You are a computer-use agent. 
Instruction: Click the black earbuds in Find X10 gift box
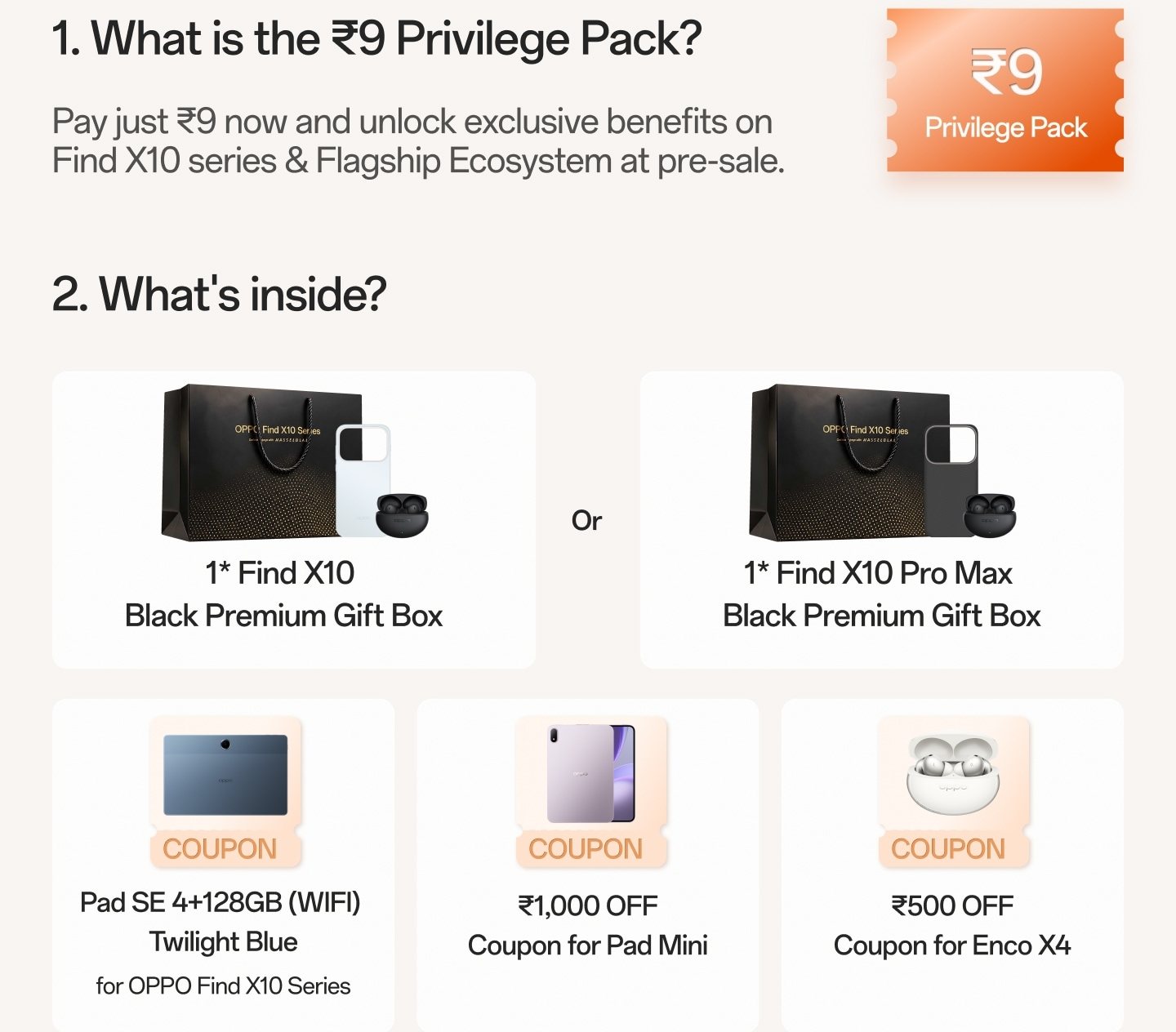click(402, 515)
